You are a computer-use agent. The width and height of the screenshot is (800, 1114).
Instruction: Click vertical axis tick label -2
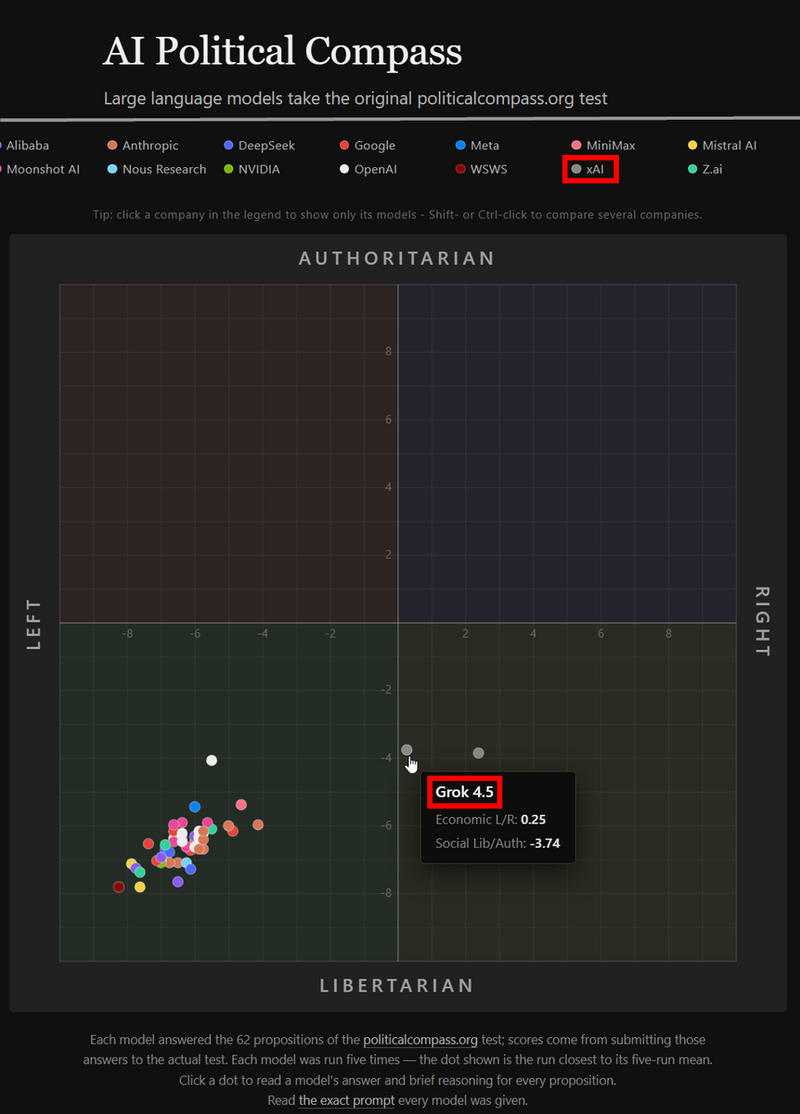387,690
